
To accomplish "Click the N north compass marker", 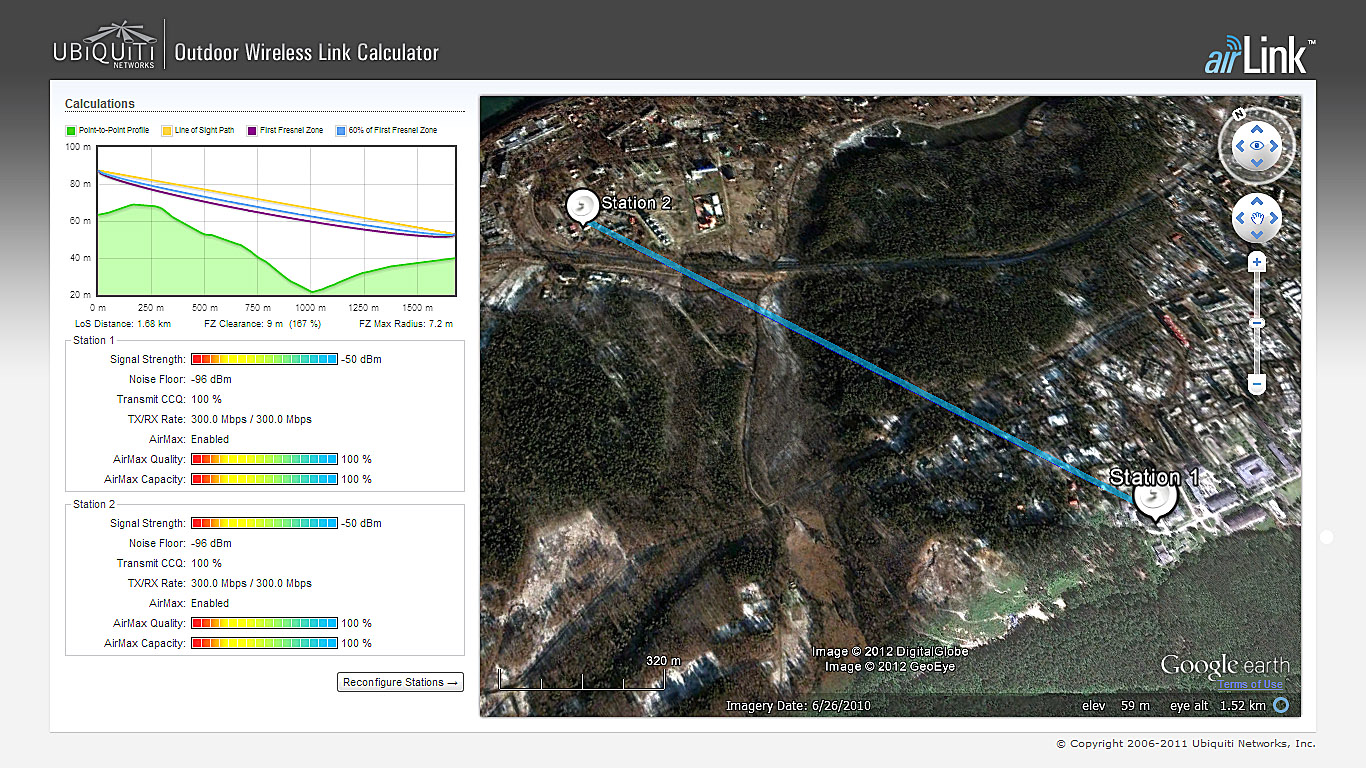I will (1239, 113).
